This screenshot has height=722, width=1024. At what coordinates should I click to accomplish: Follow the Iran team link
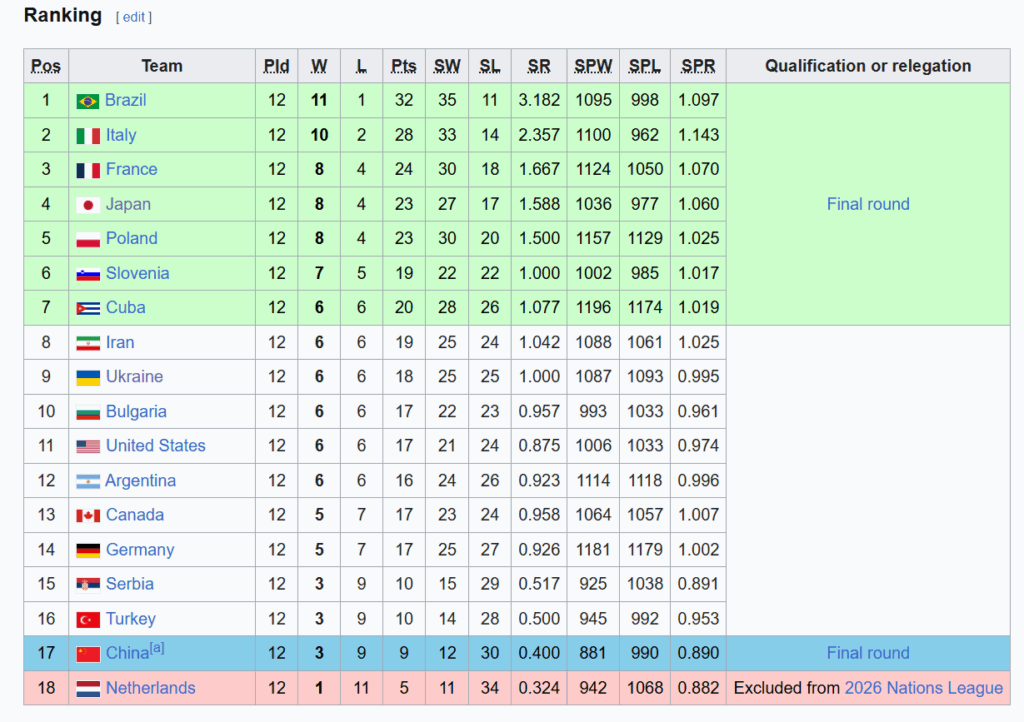(120, 342)
